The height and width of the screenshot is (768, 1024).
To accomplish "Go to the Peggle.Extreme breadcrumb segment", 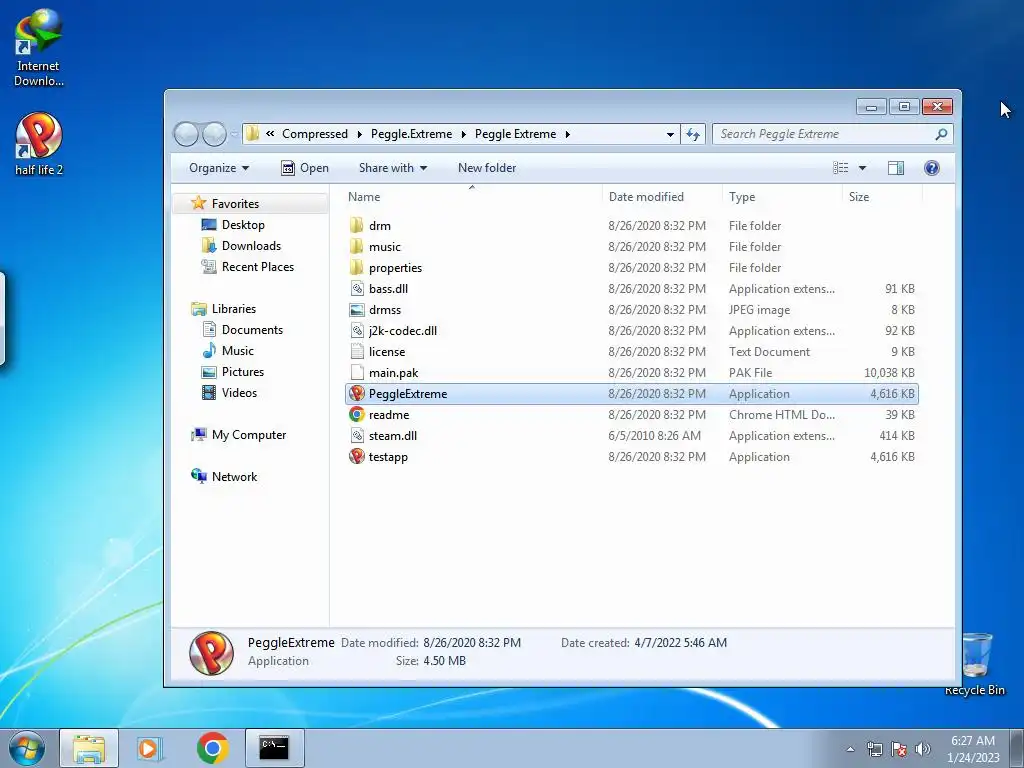I will click(411, 134).
